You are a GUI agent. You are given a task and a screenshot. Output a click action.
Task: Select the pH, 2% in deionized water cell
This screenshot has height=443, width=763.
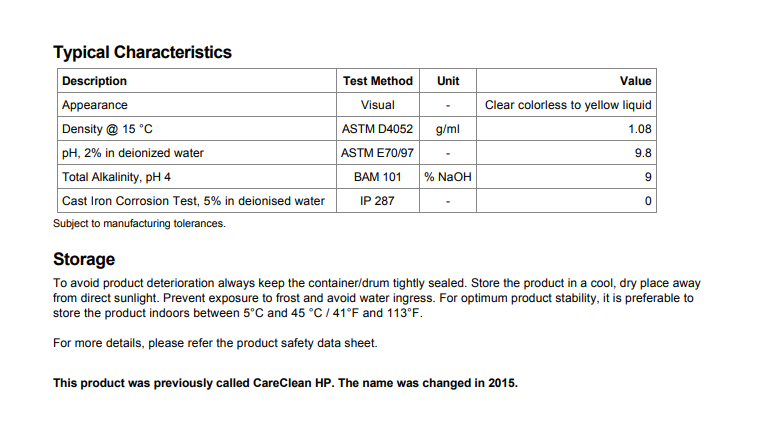135,153
